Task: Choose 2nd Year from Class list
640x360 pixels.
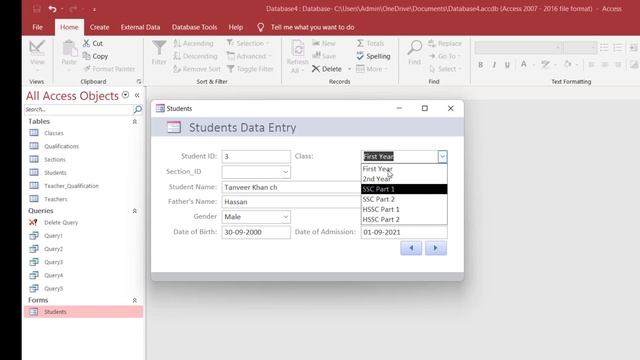Action: tap(404, 179)
